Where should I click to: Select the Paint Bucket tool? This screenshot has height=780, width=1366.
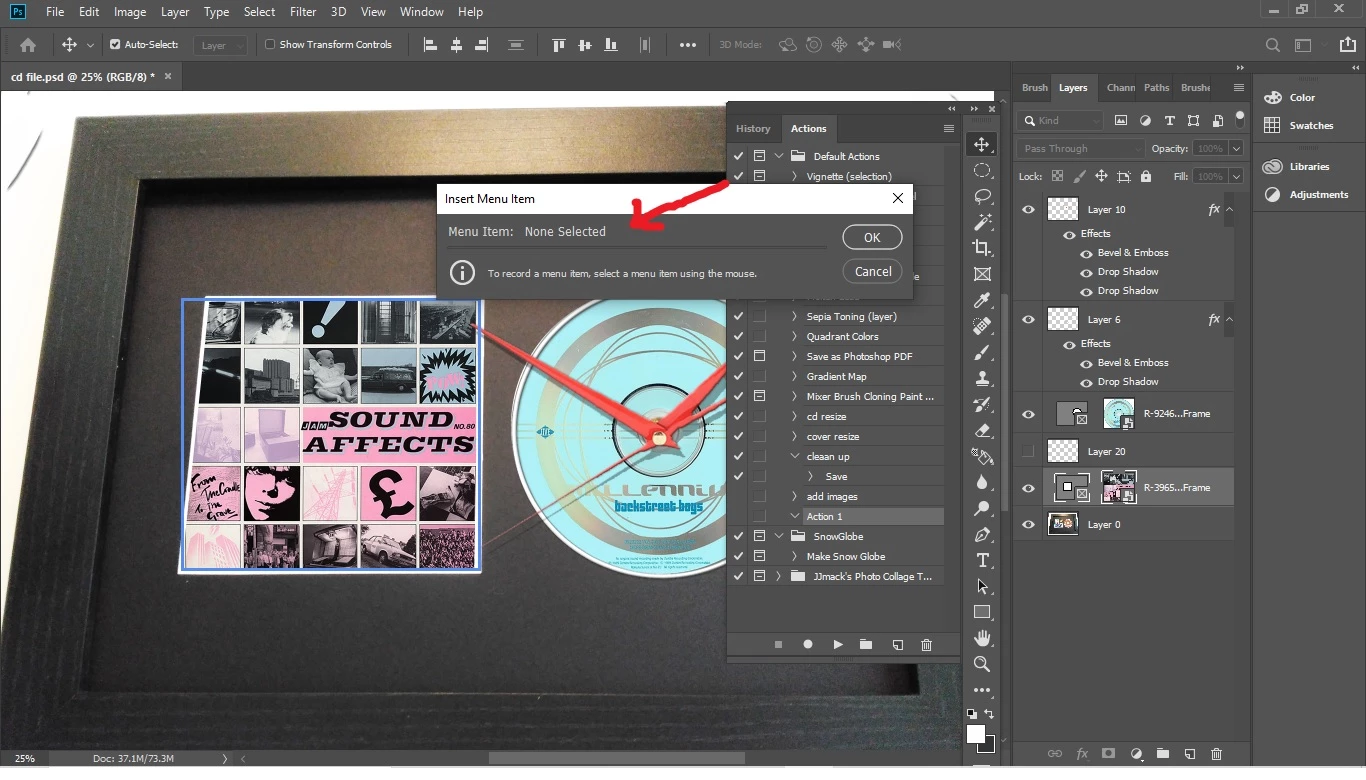pos(982,456)
